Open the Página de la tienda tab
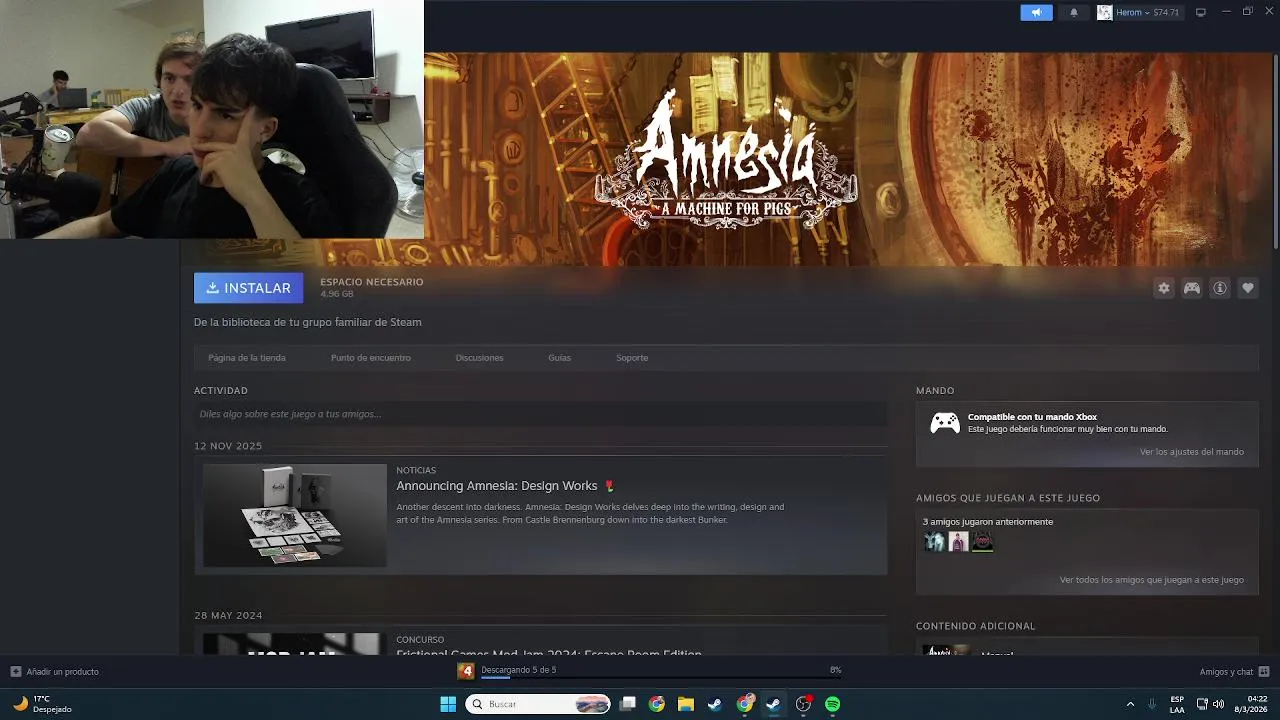This screenshot has width=1280, height=720. (x=247, y=358)
